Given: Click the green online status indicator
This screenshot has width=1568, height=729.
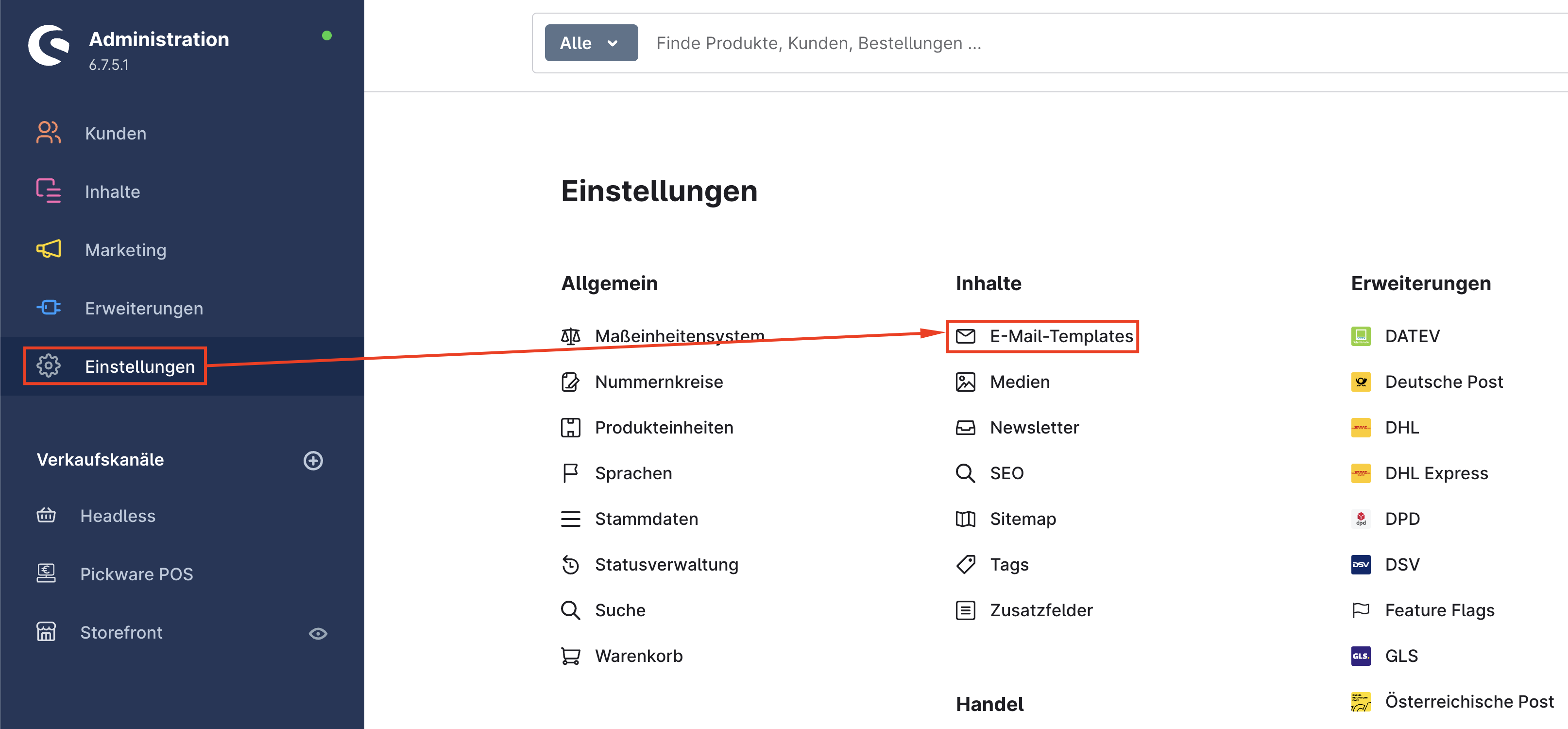Looking at the screenshot, I should pyautogui.click(x=327, y=36).
